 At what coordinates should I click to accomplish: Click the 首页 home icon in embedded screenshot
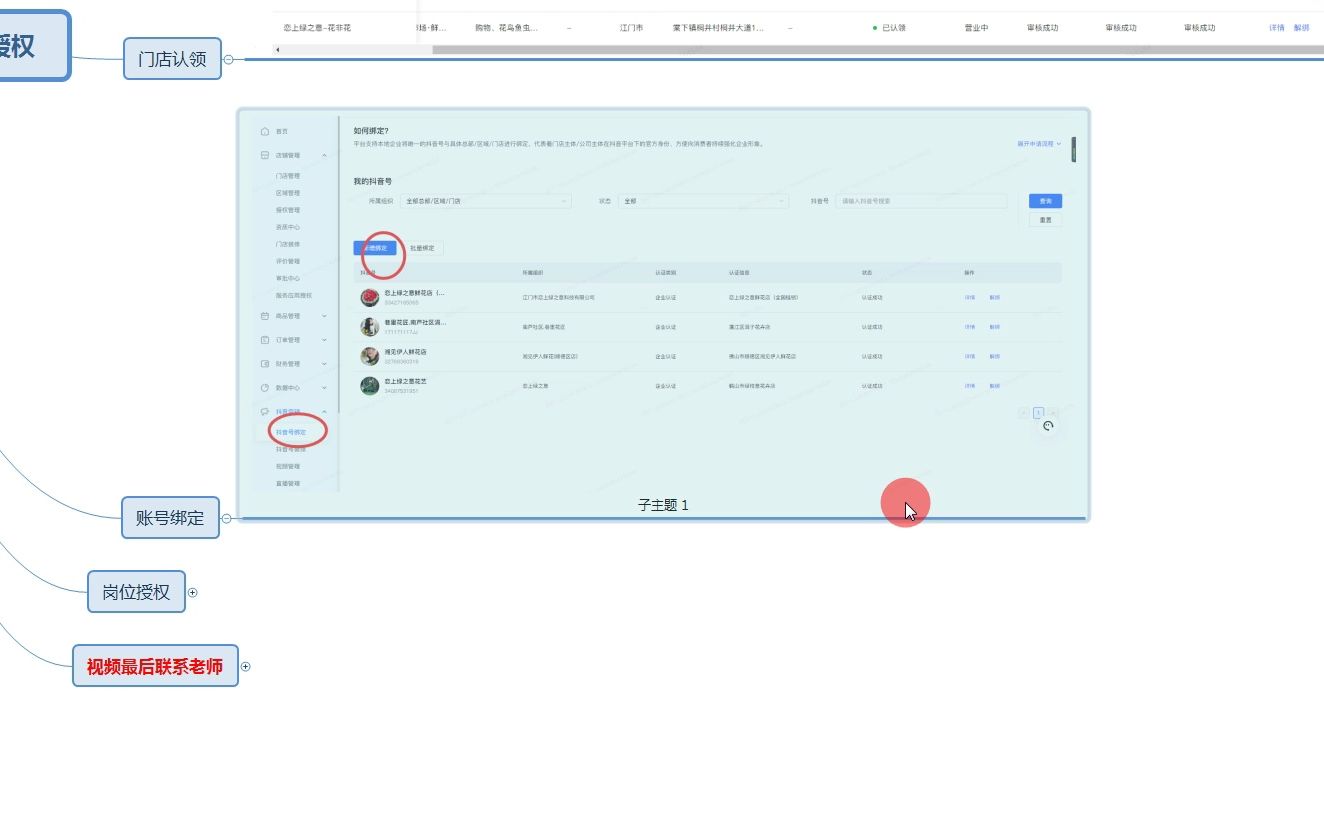click(x=264, y=131)
